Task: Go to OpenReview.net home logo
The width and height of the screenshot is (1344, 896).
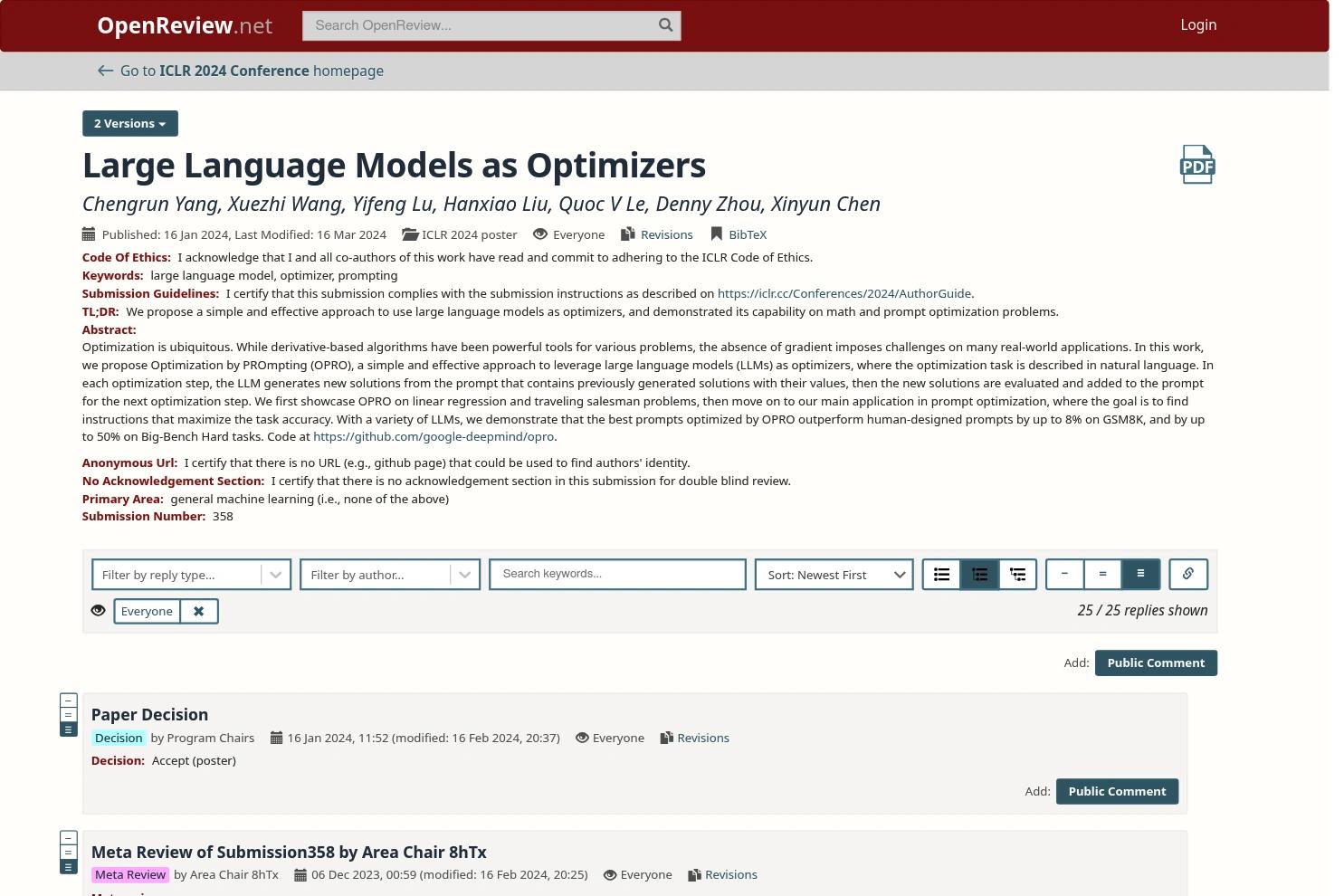Action: (185, 25)
